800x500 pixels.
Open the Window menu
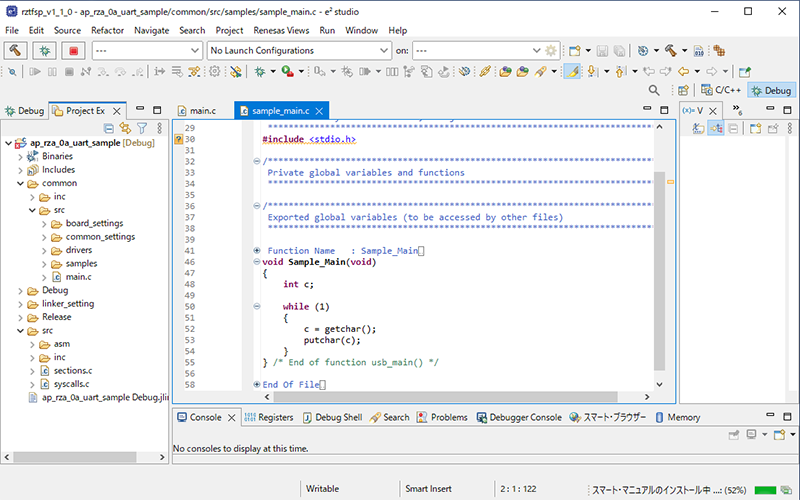coord(361,30)
